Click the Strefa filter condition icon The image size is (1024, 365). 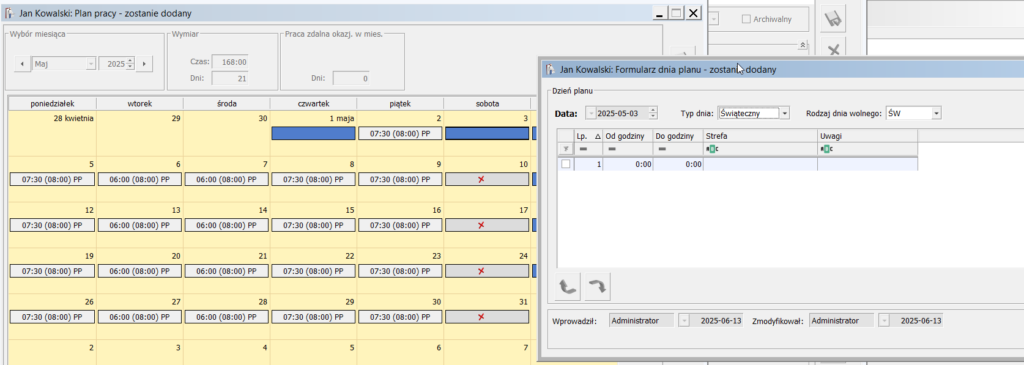coord(711,150)
